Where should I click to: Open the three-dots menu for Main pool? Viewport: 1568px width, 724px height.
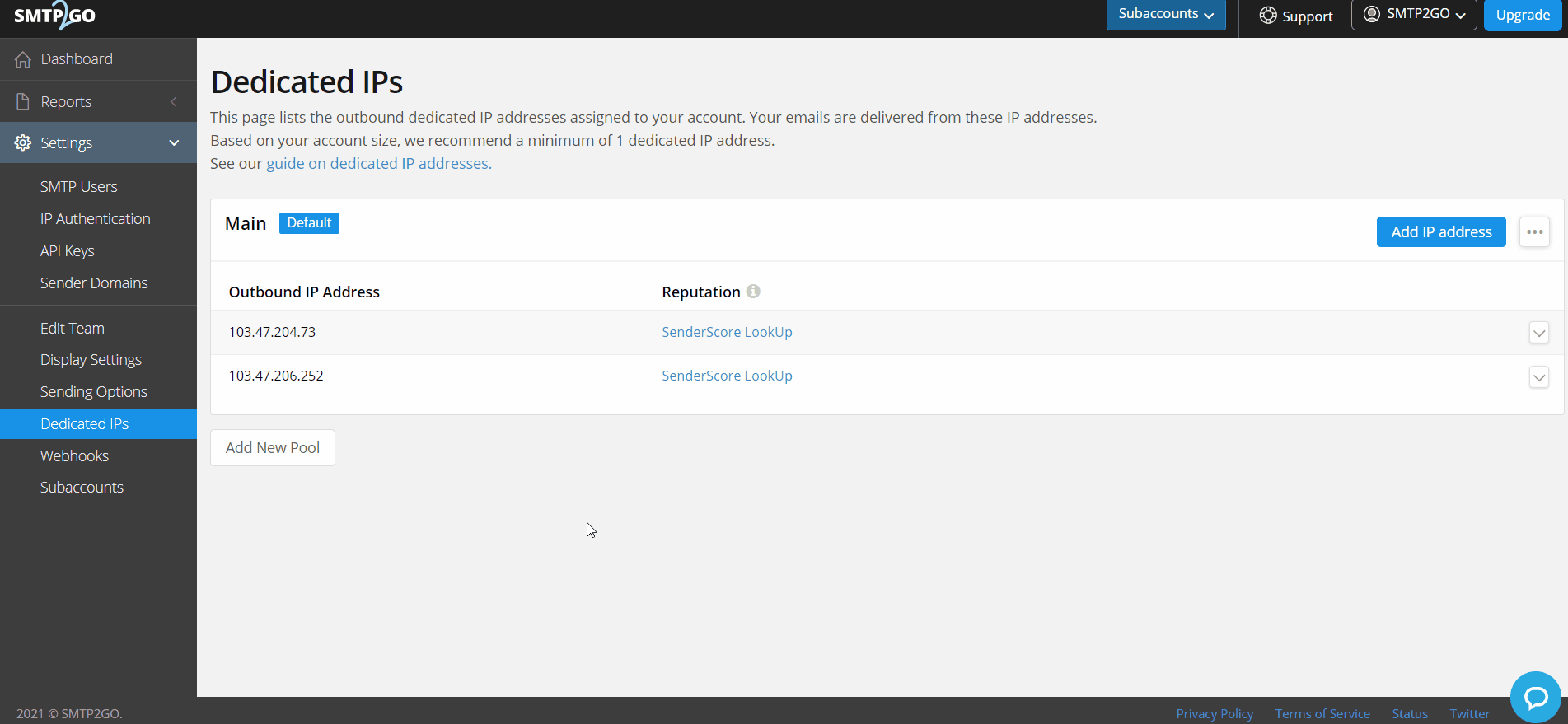(x=1534, y=231)
